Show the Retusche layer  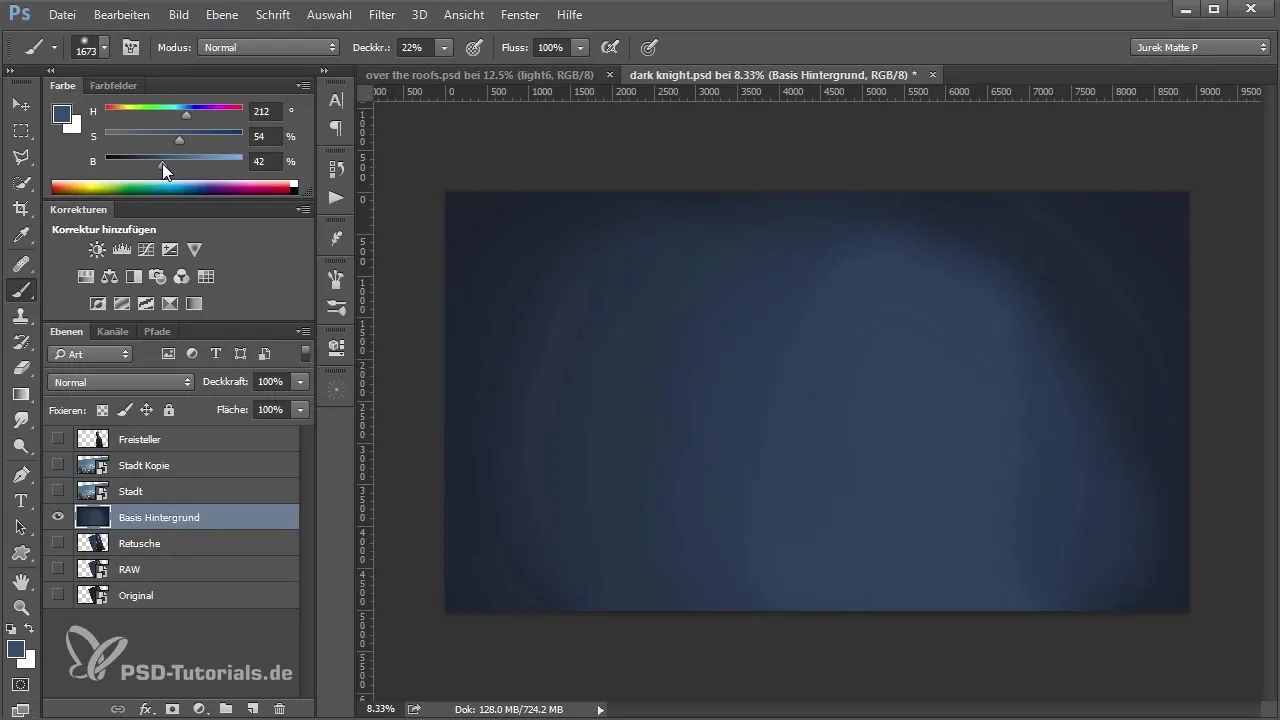click(x=58, y=543)
